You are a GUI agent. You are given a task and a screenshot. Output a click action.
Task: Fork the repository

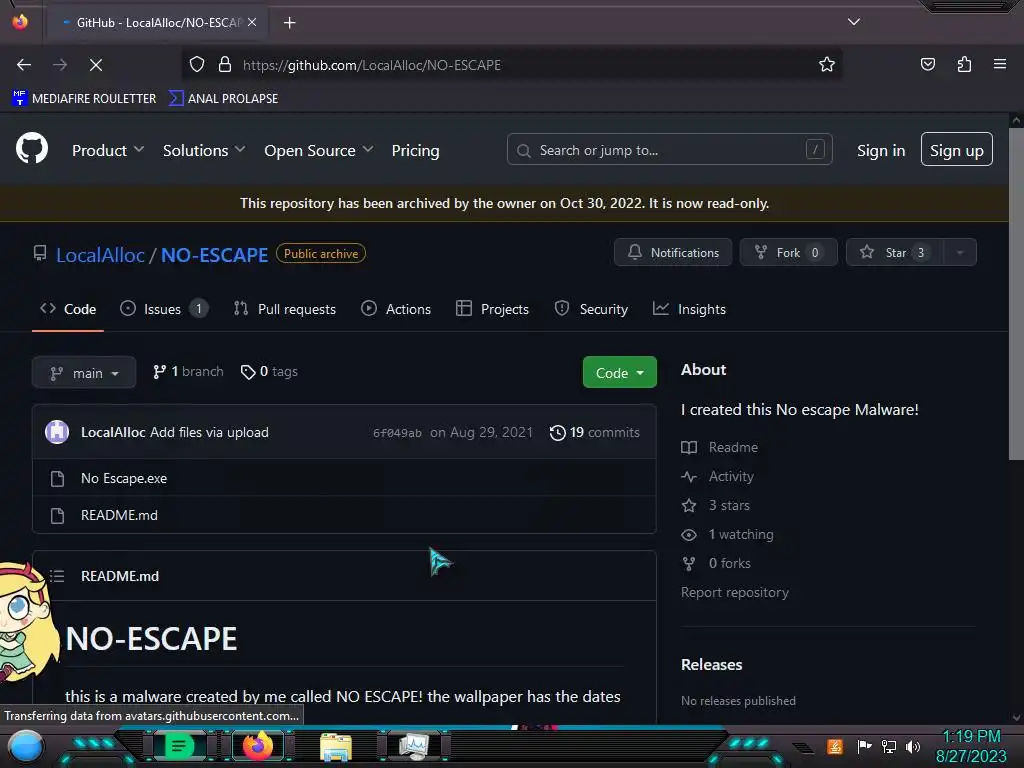pos(788,252)
